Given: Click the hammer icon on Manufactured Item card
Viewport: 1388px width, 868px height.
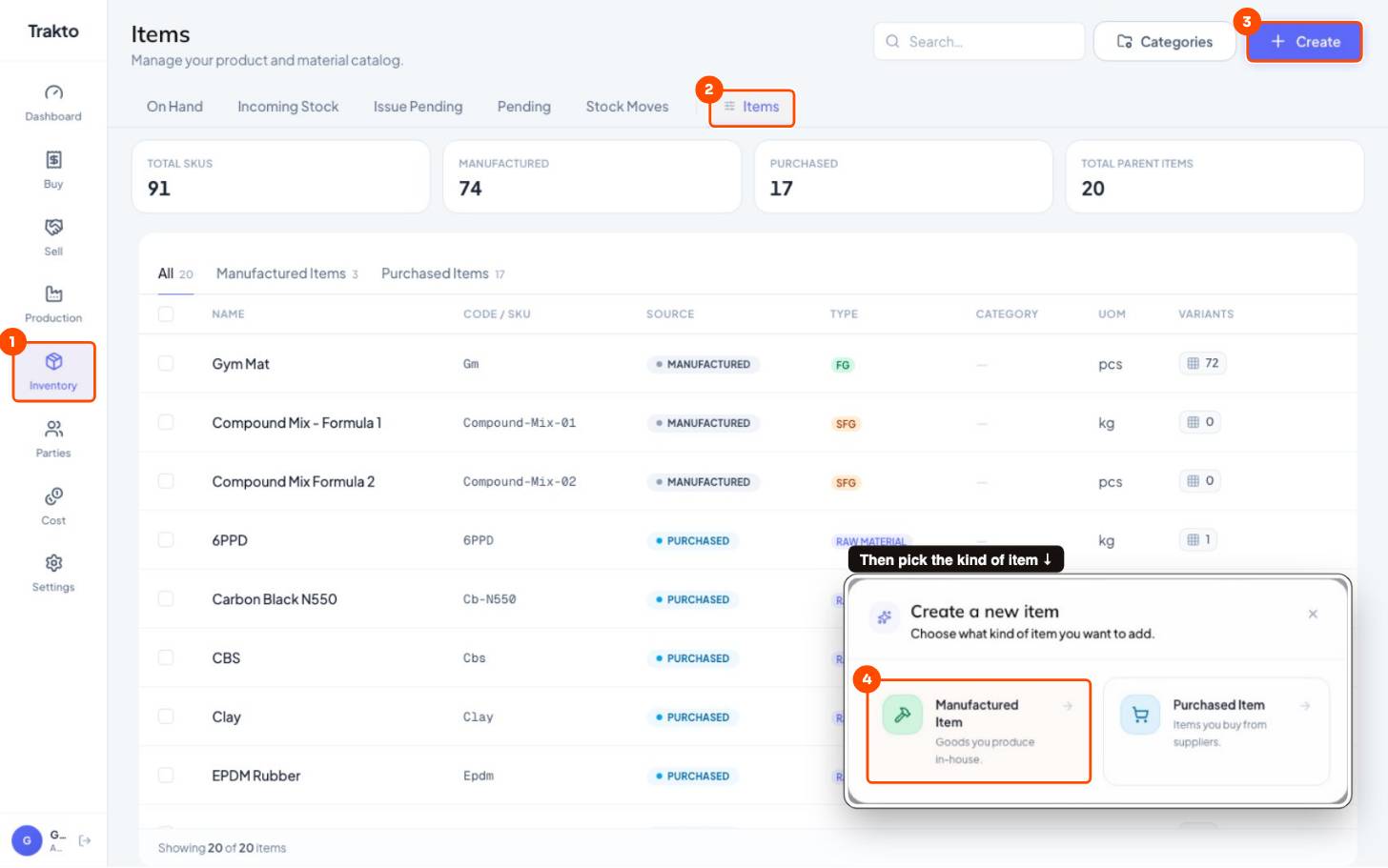Looking at the screenshot, I should pyautogui.click(x=902, y=715).
